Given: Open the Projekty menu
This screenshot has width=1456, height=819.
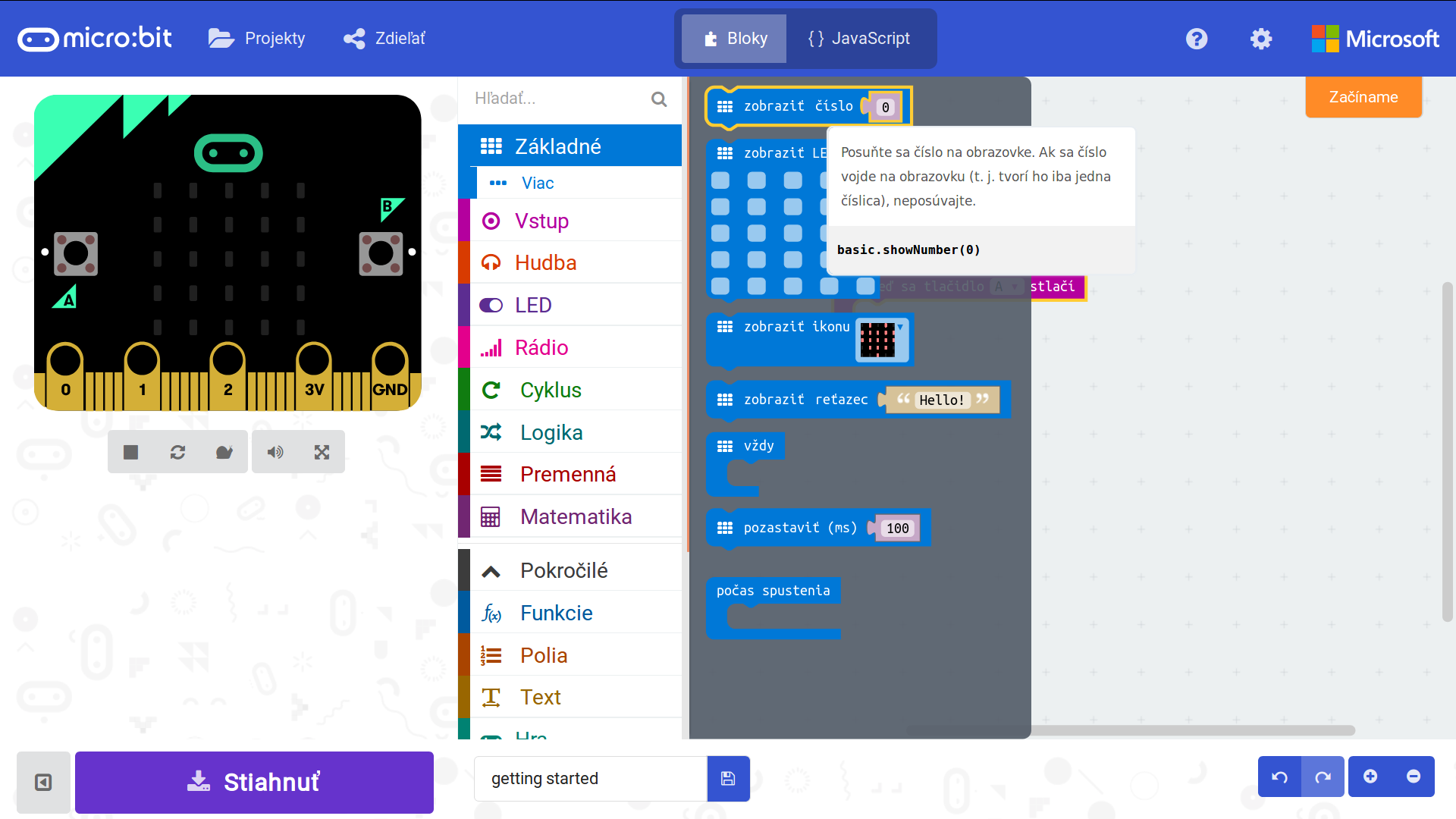Looking at the screenshot, I should [257, 39].
